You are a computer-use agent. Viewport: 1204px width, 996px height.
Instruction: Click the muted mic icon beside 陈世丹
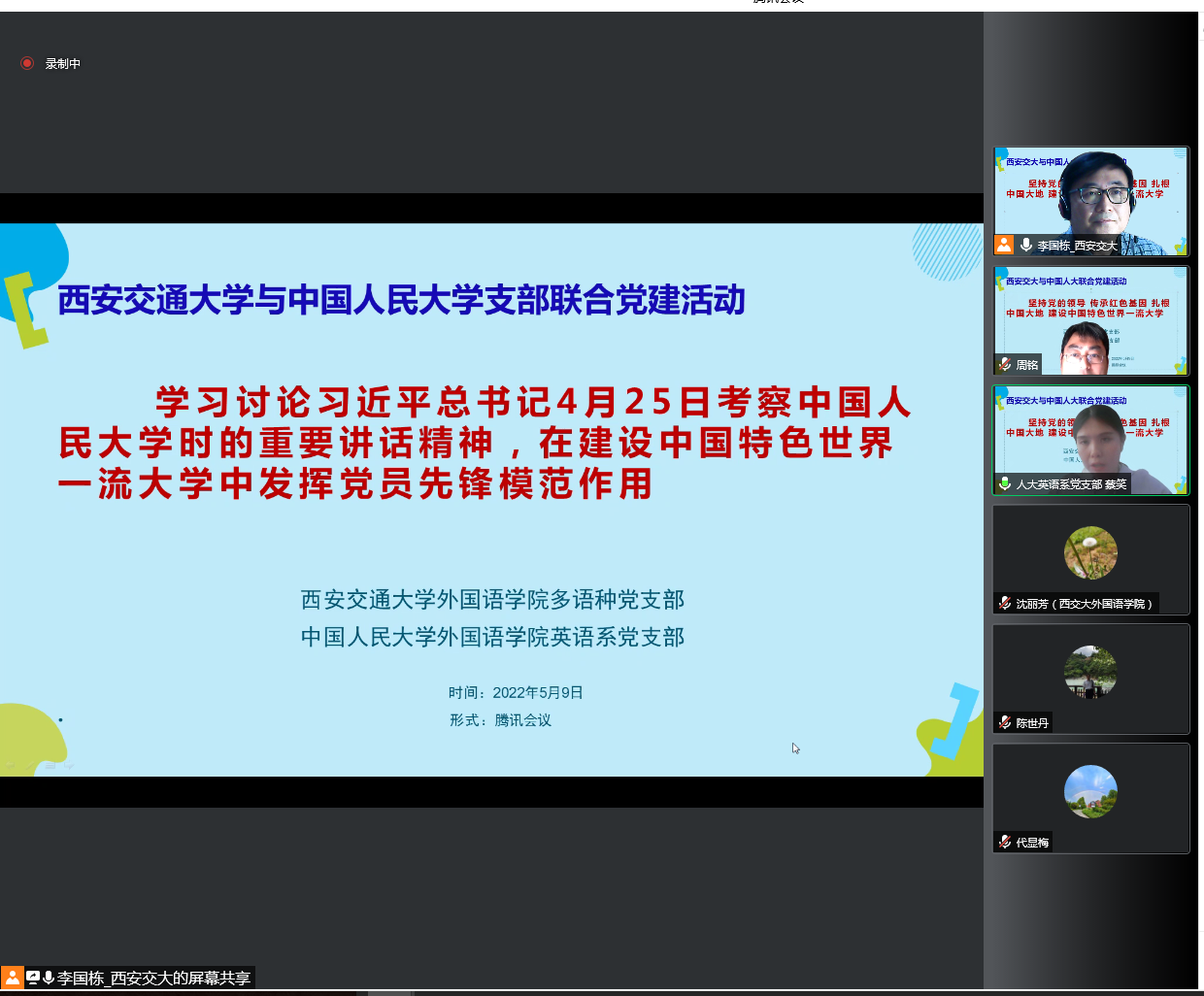coord(1005,722)
